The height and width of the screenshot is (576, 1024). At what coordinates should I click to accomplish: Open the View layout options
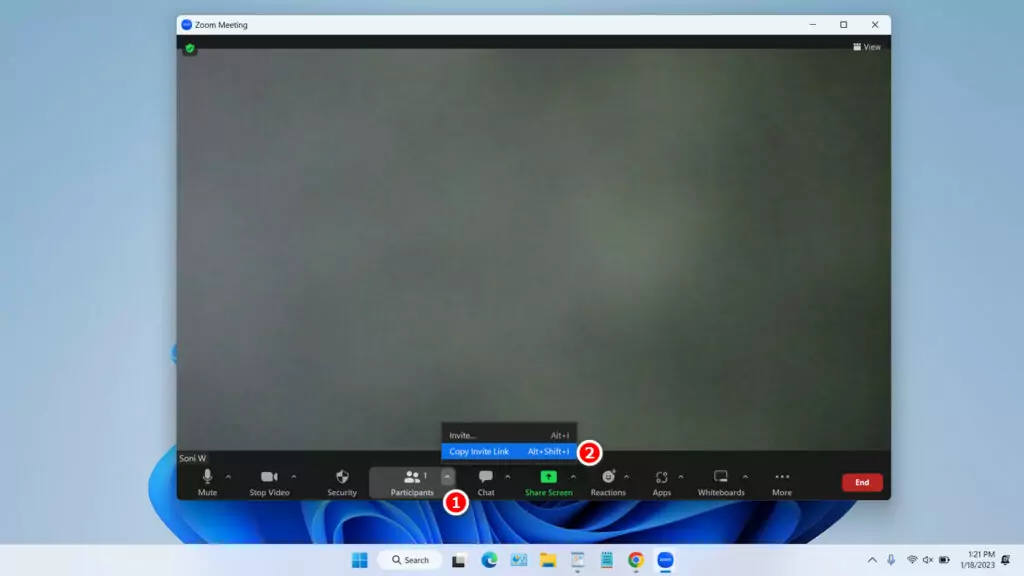867,47
